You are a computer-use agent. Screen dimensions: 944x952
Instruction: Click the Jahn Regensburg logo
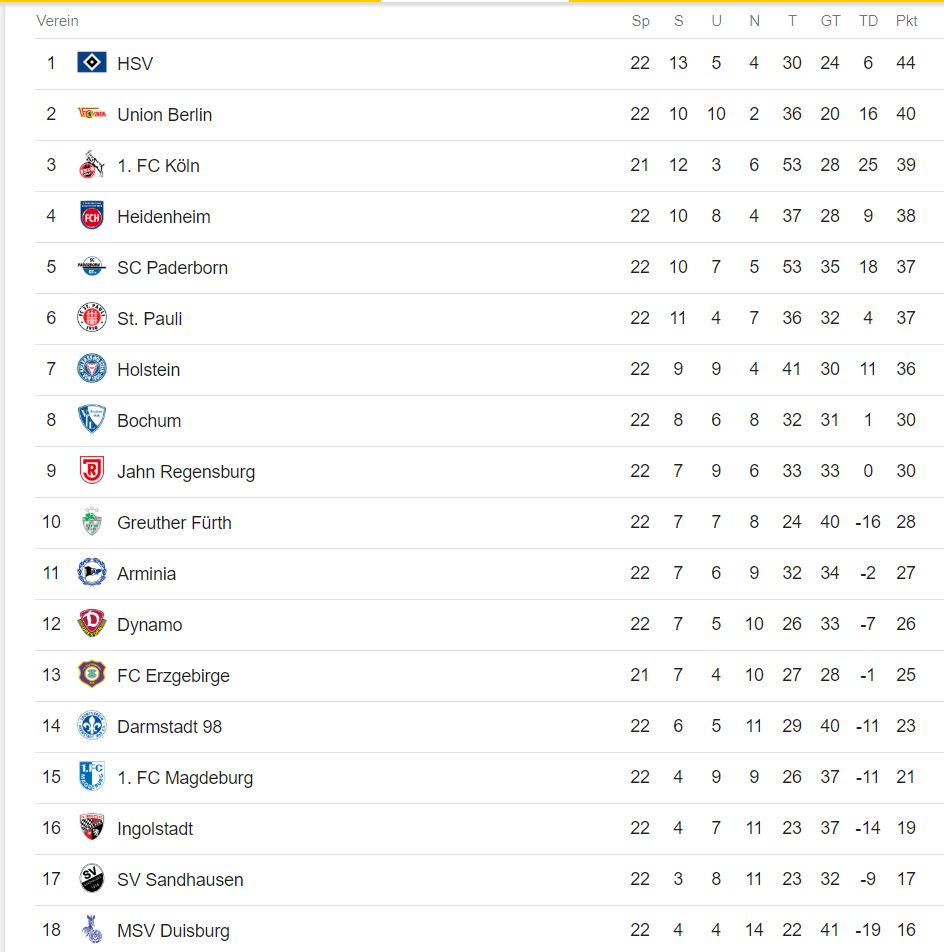(x=92, y=471)
